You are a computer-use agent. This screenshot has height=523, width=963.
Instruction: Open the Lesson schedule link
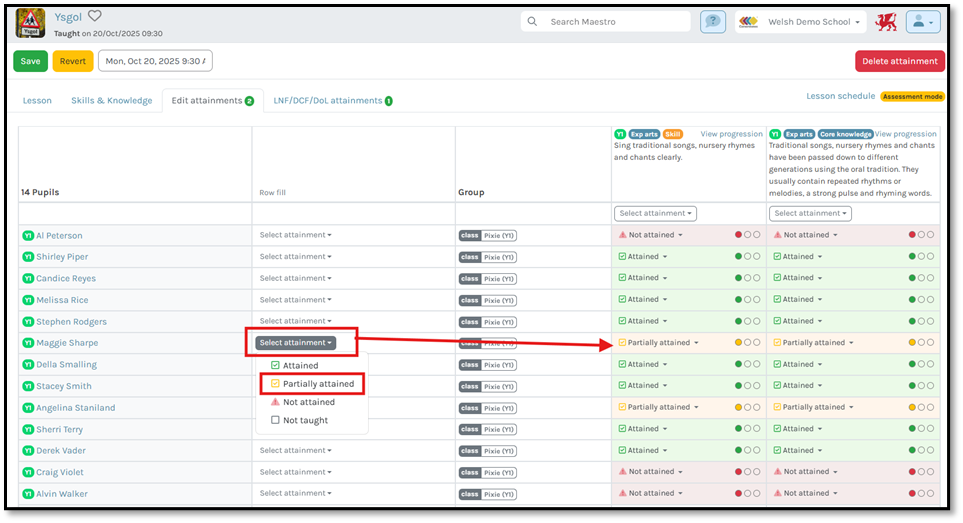click(840, 96)
